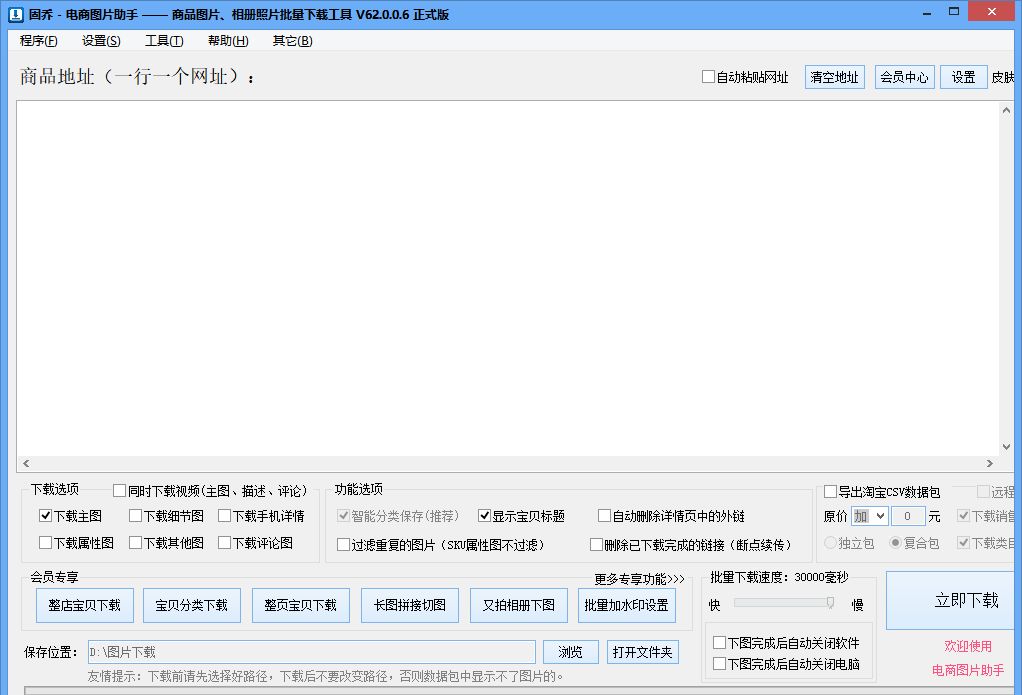Open the 原价 加 dropdown

pos(869,516)
